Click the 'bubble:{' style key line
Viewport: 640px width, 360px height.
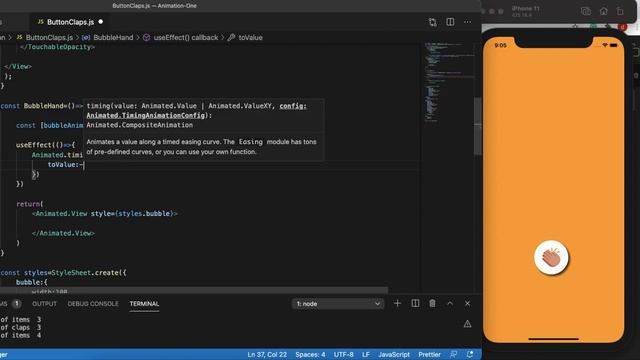tap(32, 282)
